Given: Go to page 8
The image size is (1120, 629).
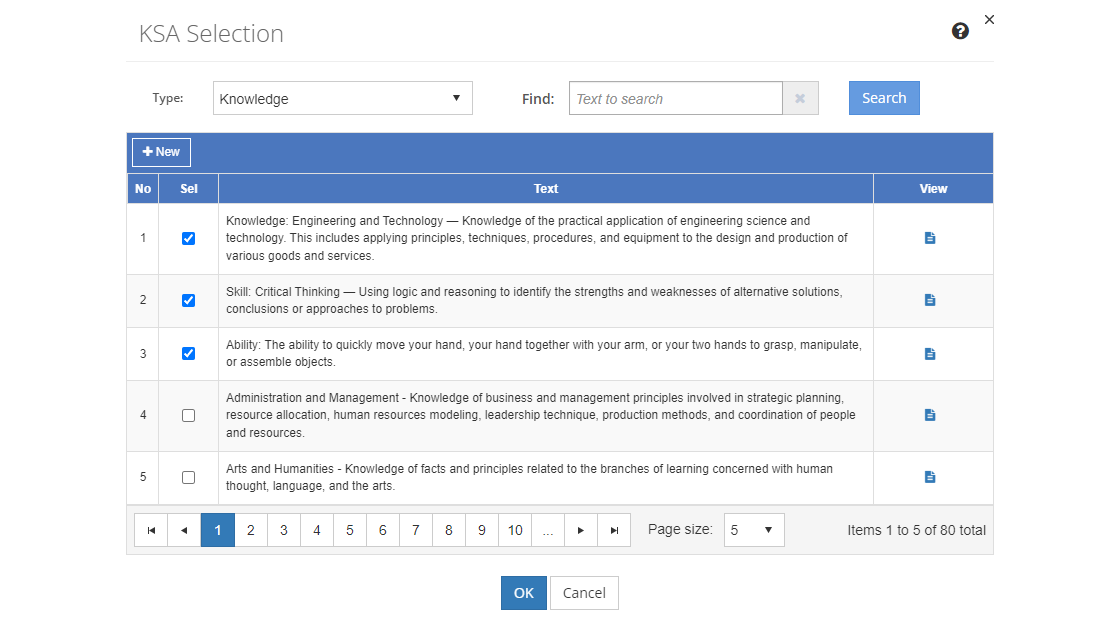Looking at the screenshot, I should (449, 530).
